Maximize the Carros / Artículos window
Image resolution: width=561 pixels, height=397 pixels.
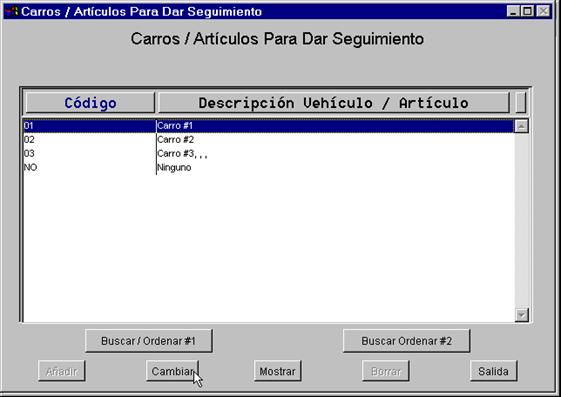(x=528, y=11)
